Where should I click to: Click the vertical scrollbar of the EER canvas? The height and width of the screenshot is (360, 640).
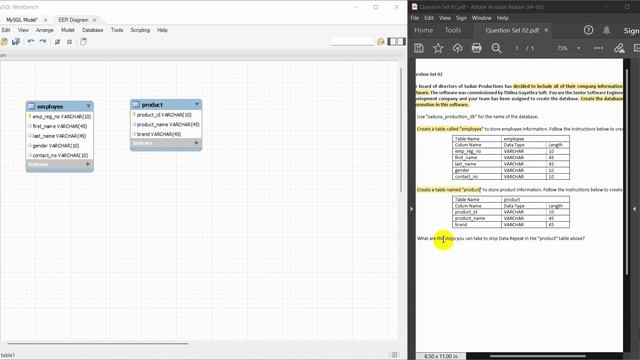(401, 130)
